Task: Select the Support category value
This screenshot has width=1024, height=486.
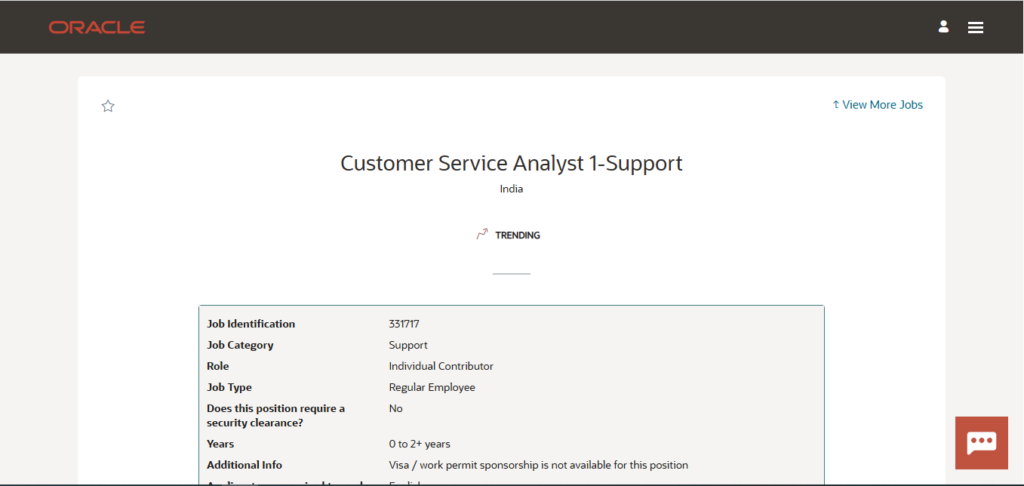Action: point(408,345)
